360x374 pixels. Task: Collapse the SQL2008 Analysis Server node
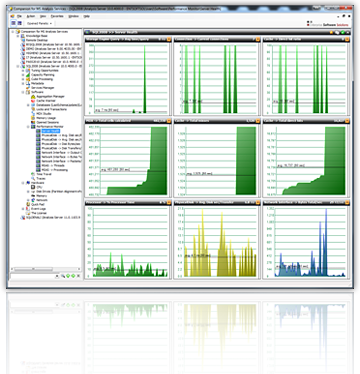[x=18, y=66]
